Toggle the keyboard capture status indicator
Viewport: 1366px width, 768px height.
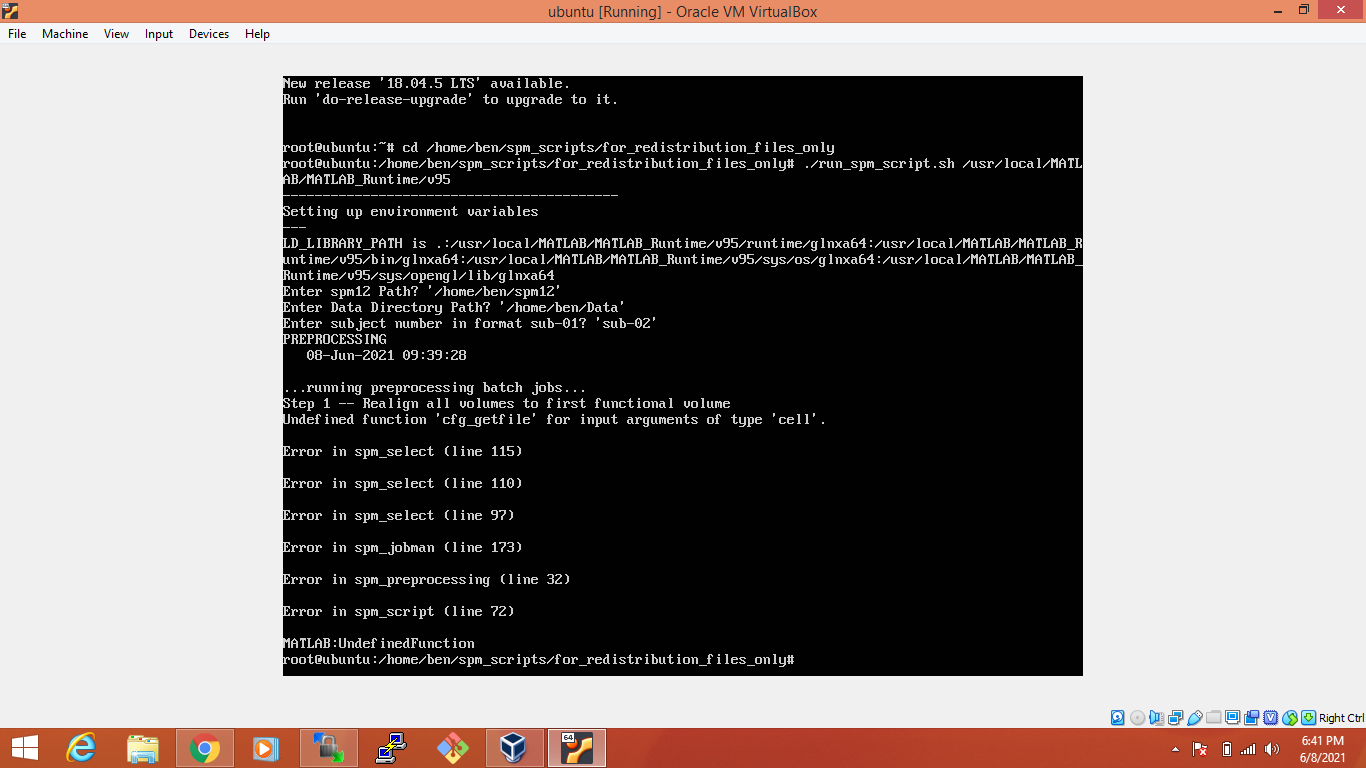coord(1308,717)
